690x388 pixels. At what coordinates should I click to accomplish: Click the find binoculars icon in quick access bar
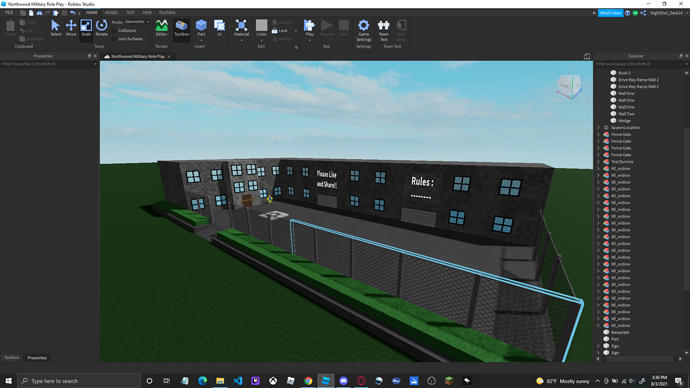[x=39, y=13]
